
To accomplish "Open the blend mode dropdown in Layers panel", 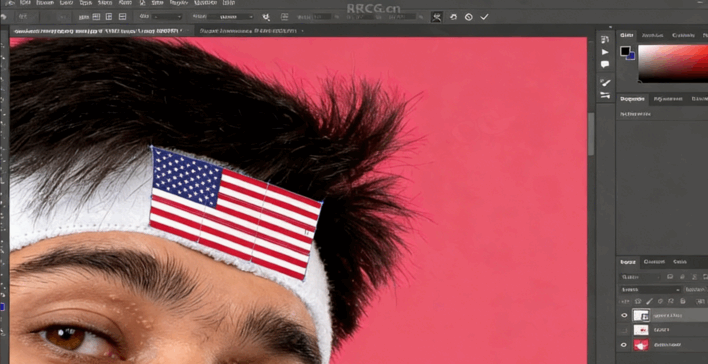I will tap(650, 289).
